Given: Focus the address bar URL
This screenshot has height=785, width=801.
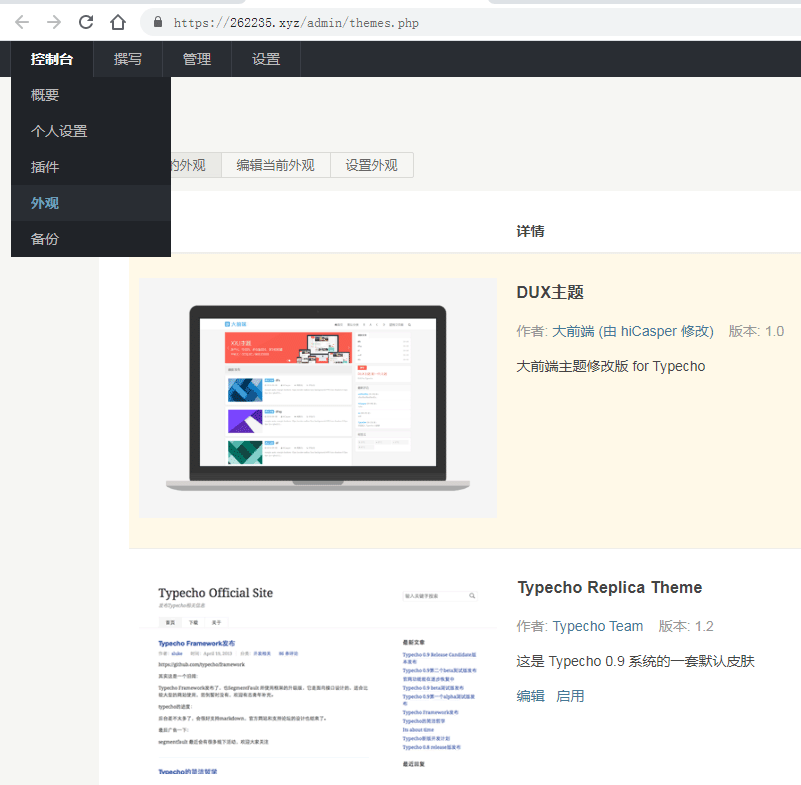Looking at the screenshot, I should [x=296, y=23].
